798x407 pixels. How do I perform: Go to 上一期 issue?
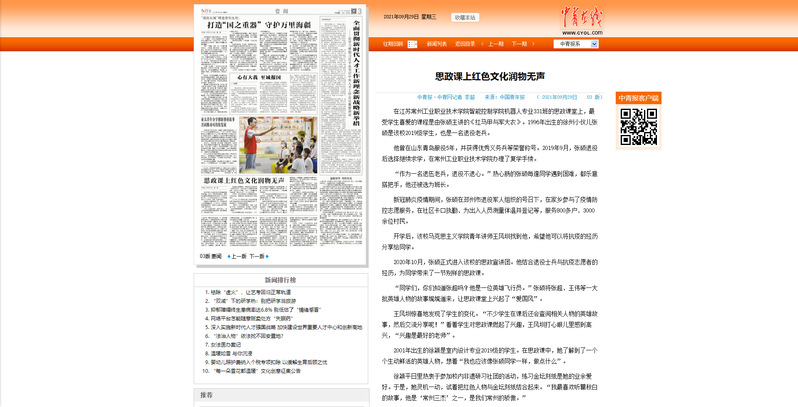tap(497, 44)
